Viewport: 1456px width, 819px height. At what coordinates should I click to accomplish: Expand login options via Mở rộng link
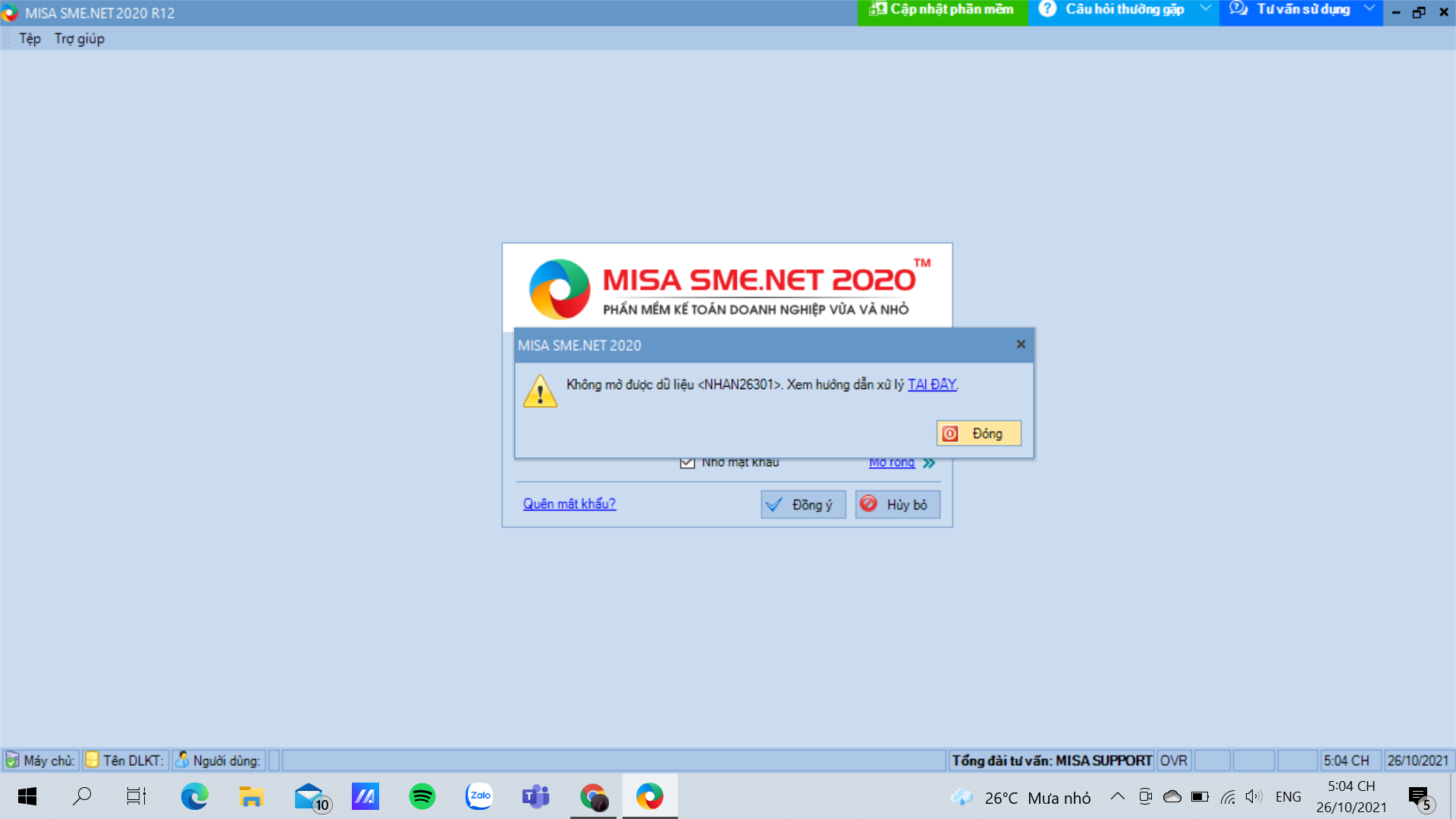coord(892,463)
